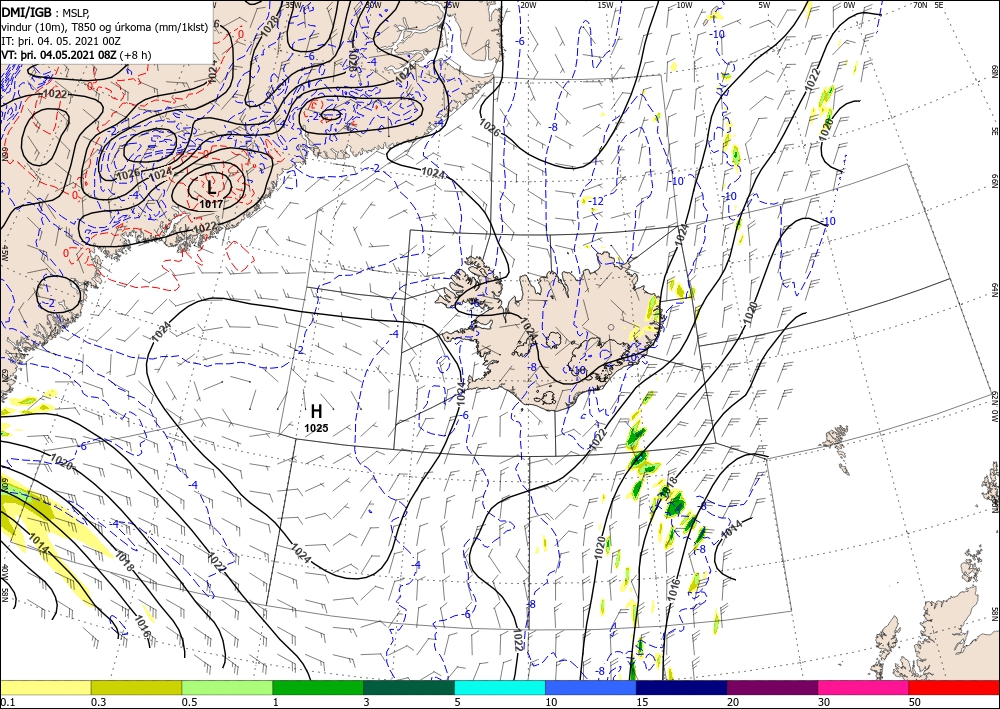Click the 0.1 legend value
This screenshot has width=1000, height=709.
click(6, 702)
